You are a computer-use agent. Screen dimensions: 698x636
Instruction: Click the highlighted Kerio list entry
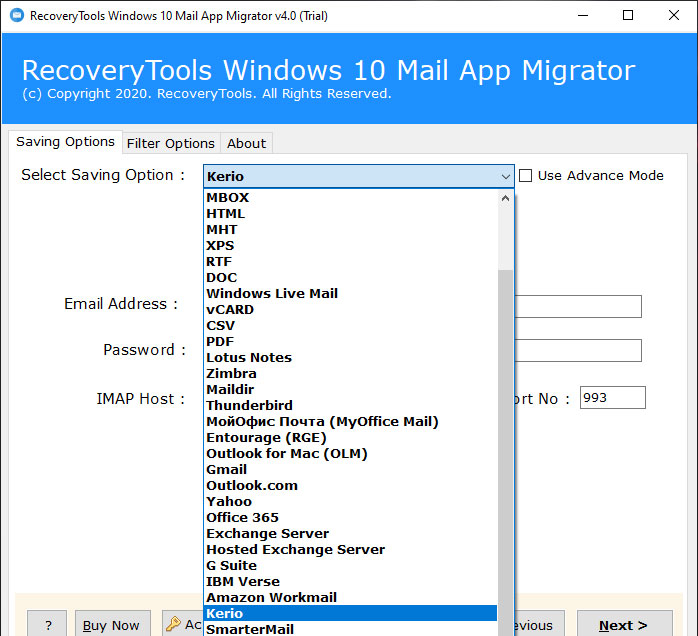pos(351,614)
